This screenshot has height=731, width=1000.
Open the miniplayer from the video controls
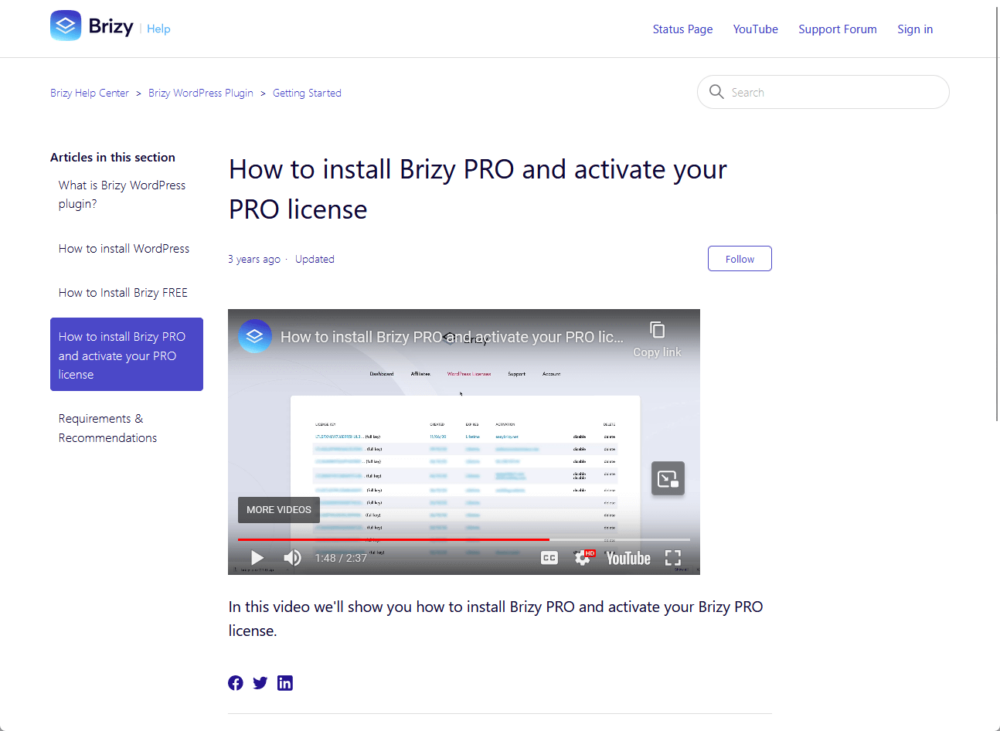668,479
